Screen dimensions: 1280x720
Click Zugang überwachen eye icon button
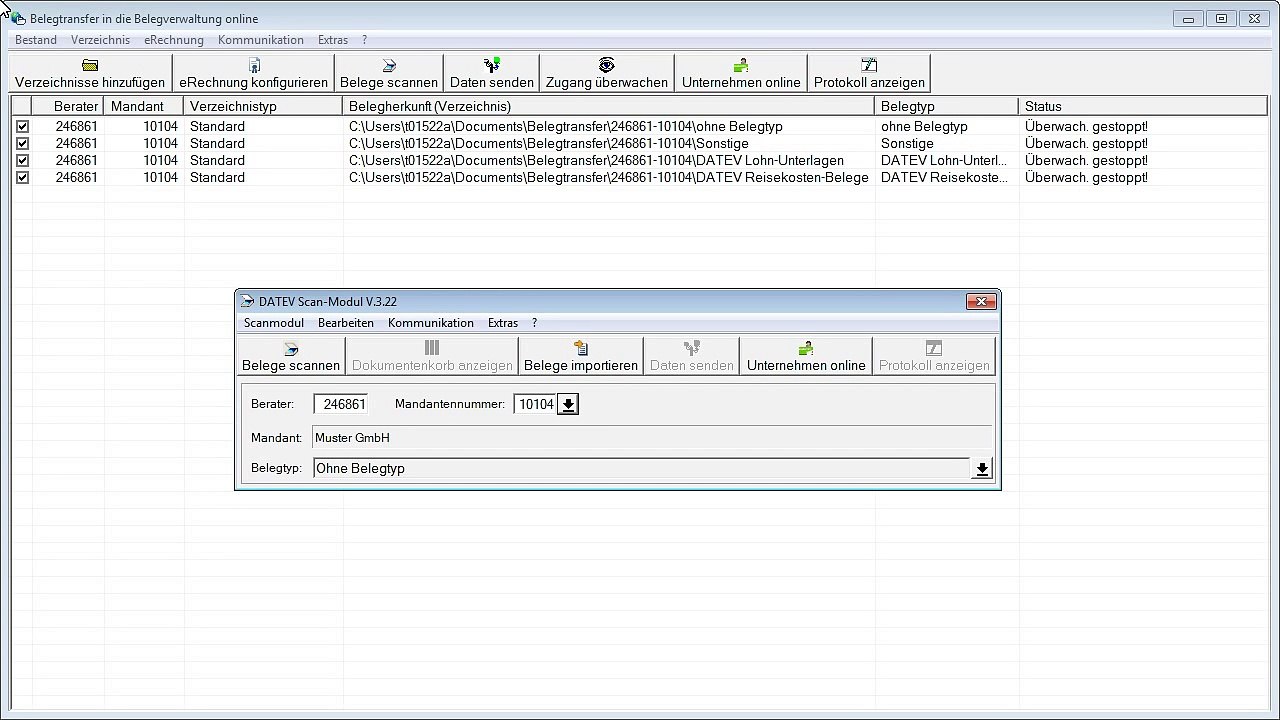(607, 73)
